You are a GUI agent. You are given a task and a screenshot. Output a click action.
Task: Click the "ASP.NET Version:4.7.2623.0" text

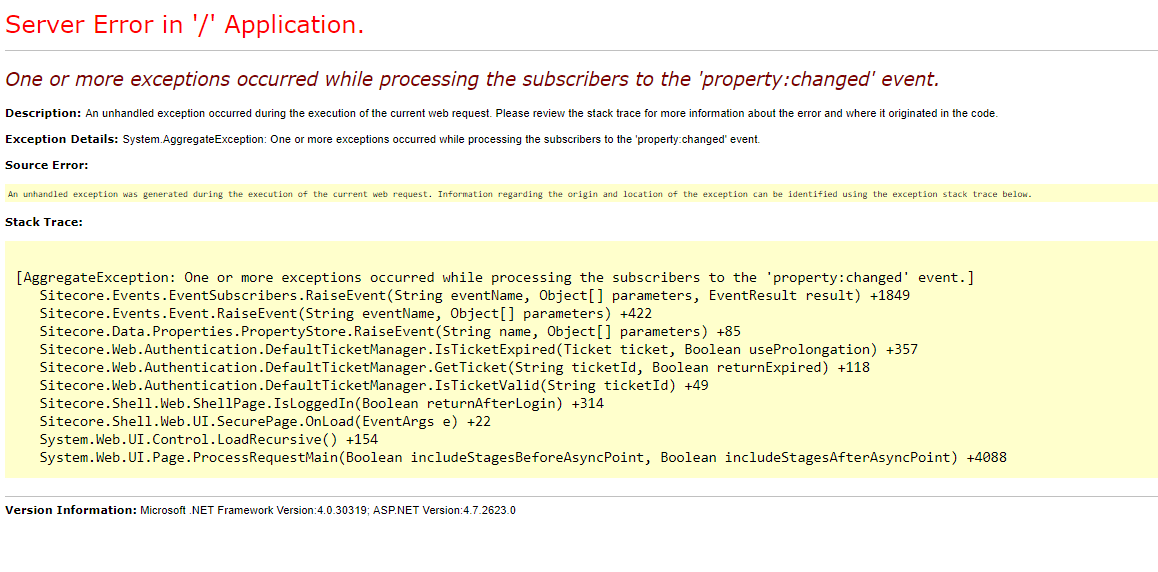coord(445,510)
